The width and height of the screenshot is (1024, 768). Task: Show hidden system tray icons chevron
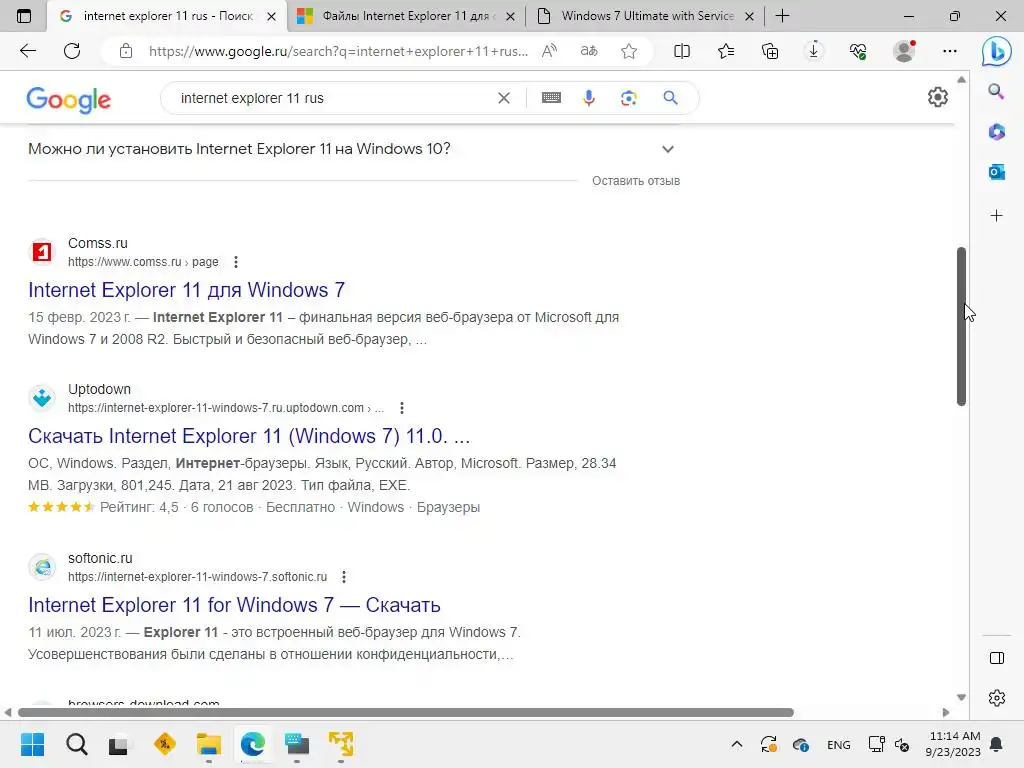click(737, 744)
